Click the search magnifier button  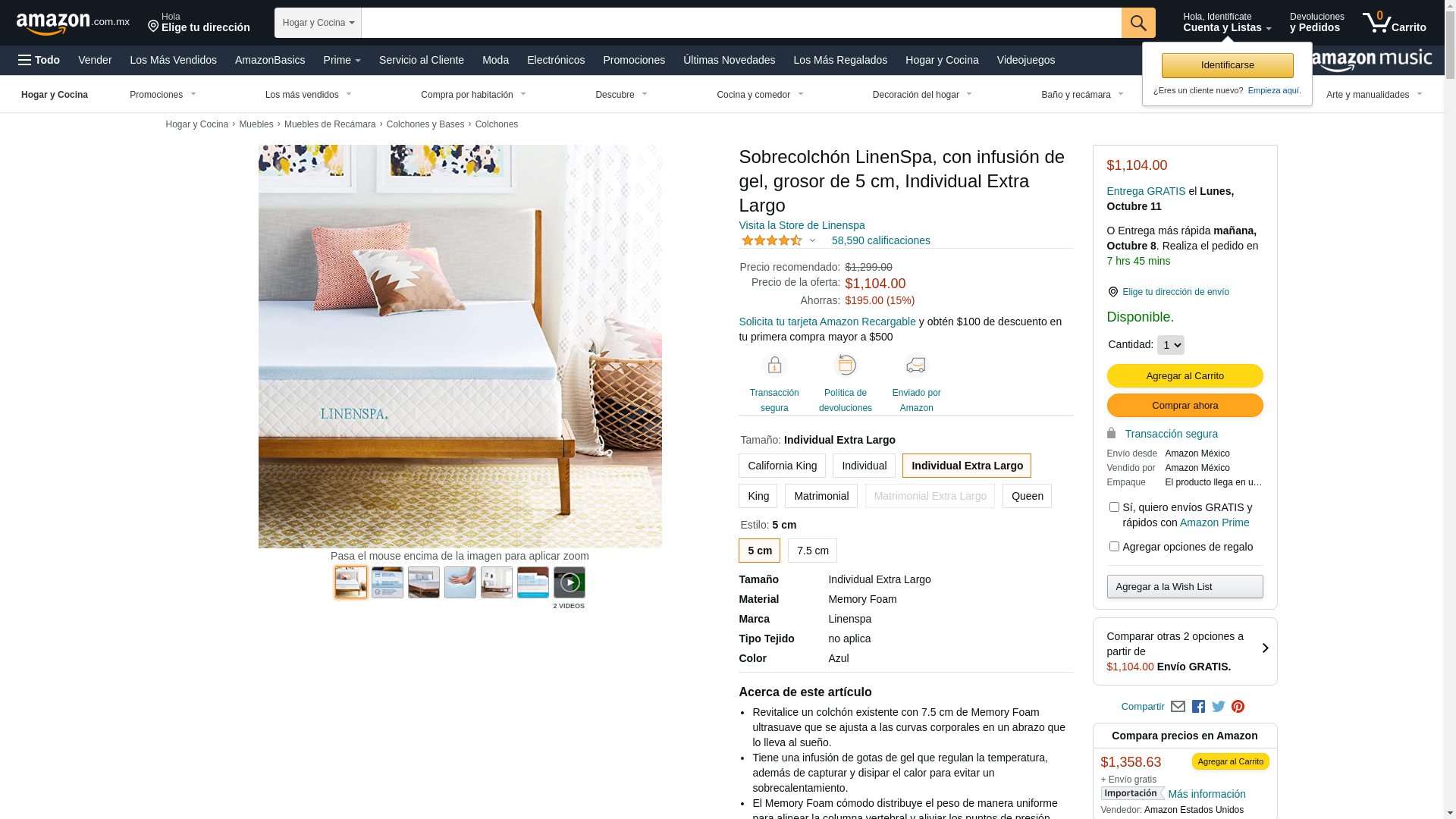coord(1137,23)
